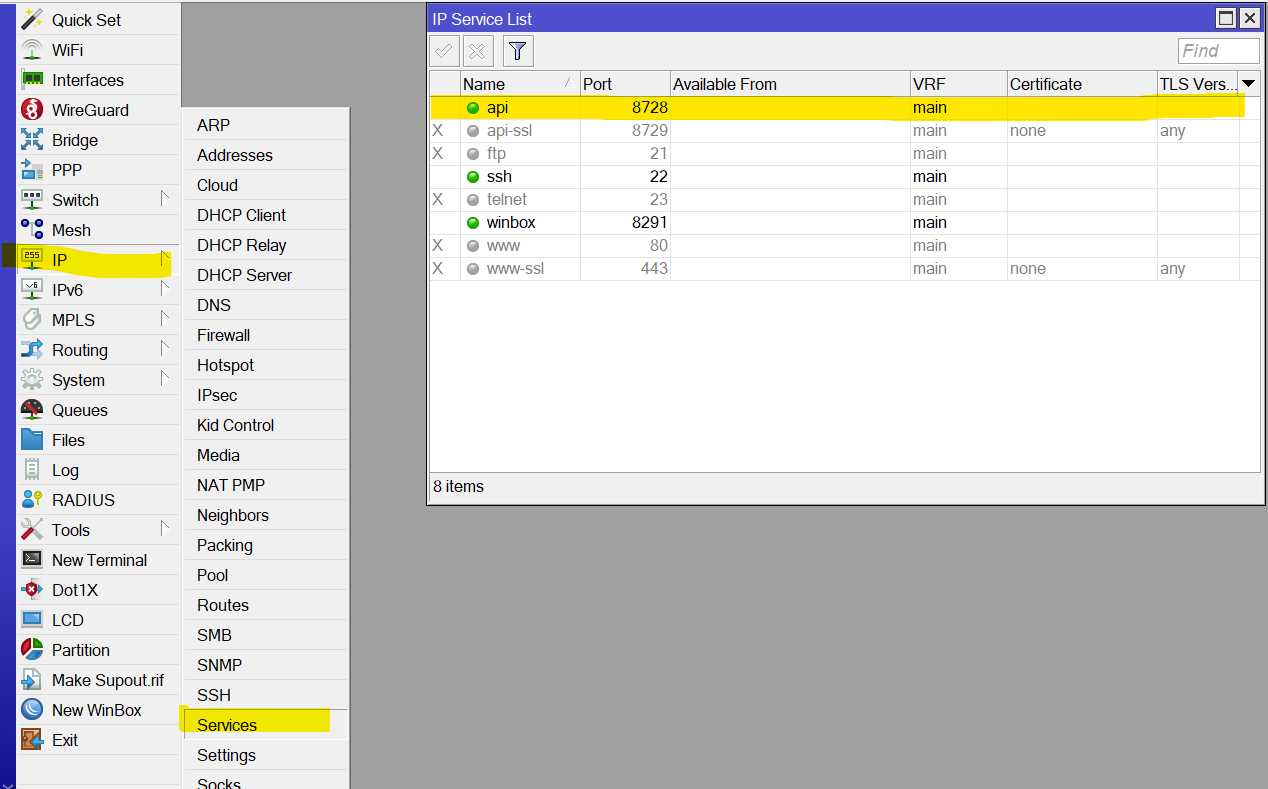Click the Partition pie chart icon

click(x=32, y=650)
